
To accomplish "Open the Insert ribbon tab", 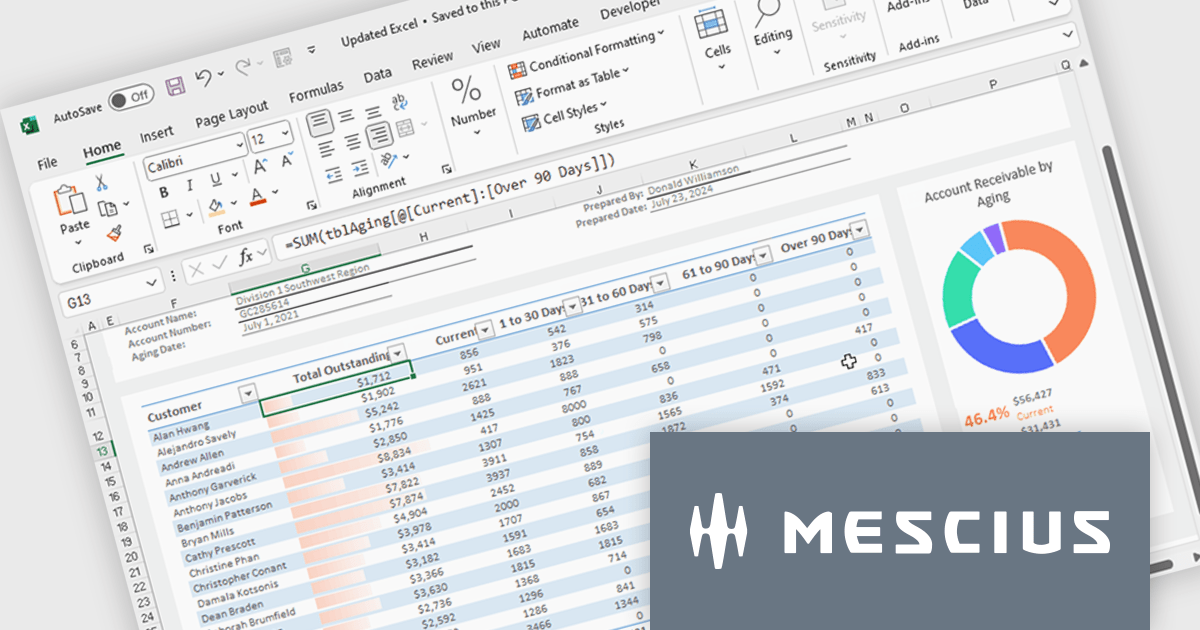I will tap(157, 134).
